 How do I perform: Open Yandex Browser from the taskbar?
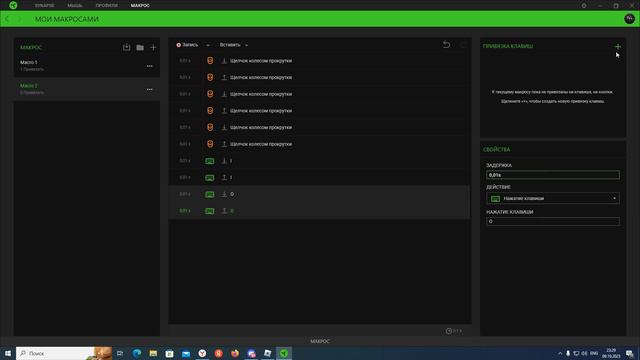click(202, 353)
